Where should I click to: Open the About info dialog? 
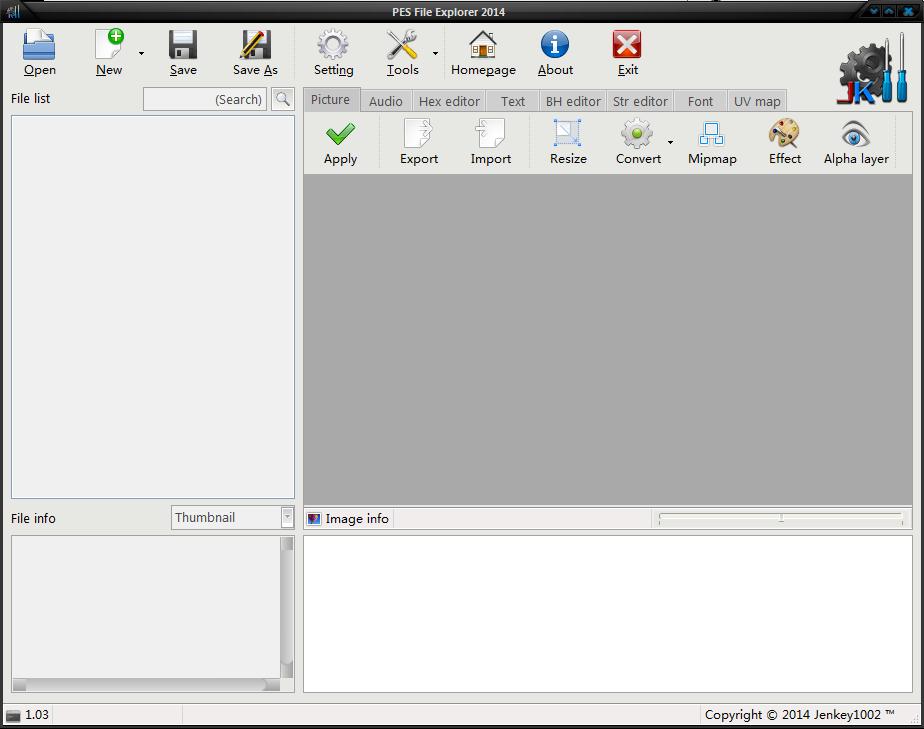pyautogui.click(x=555, y=53)
